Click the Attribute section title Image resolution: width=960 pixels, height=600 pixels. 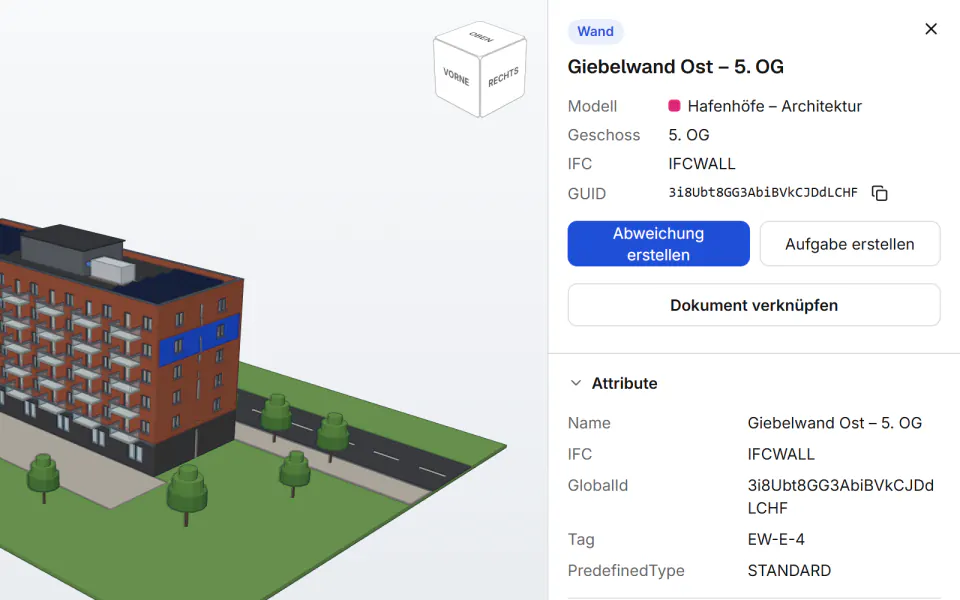click(624, 383)
